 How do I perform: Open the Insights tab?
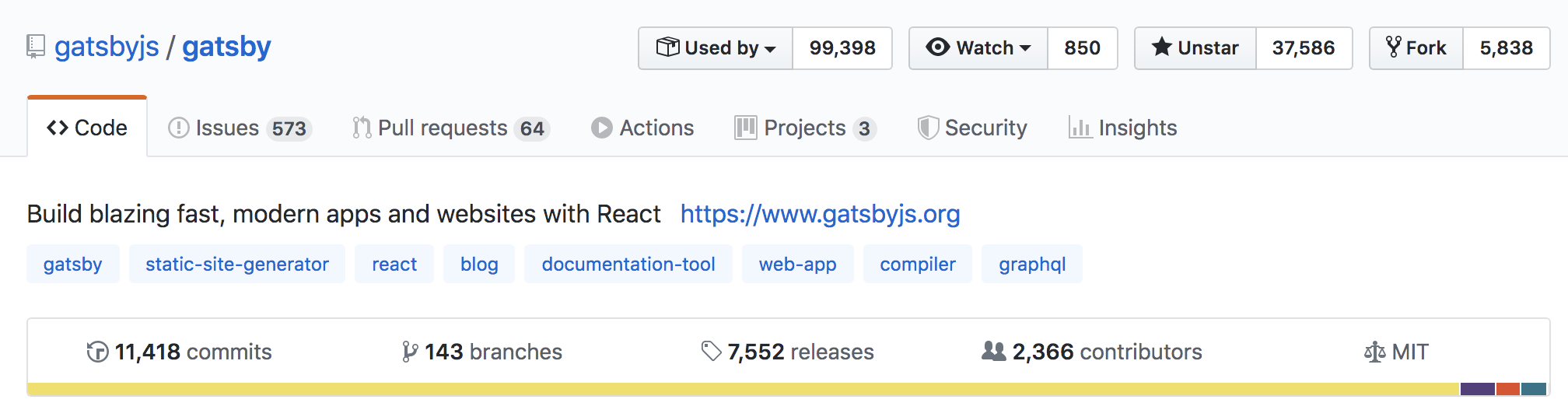click(x=1123, y=128)
